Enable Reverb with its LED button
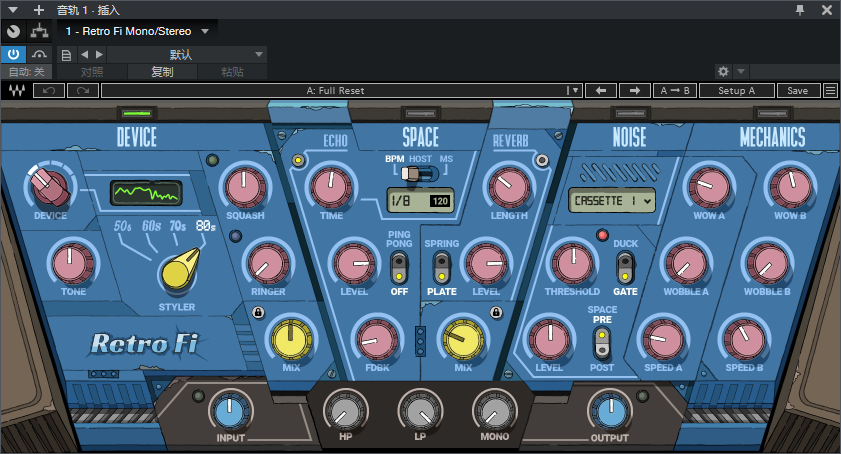841x454 pixels. click(x=542, y=160)
